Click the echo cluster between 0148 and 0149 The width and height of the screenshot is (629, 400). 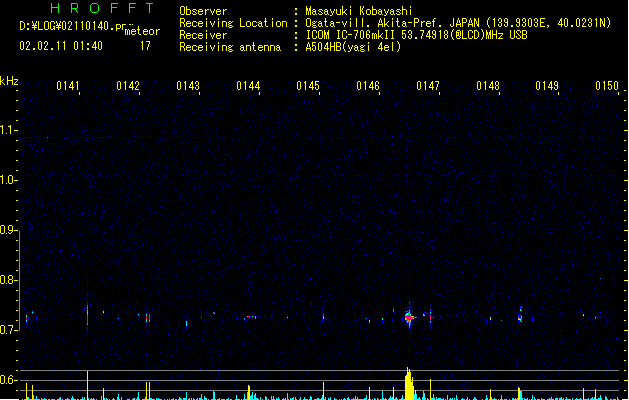[x=520, y=315]
